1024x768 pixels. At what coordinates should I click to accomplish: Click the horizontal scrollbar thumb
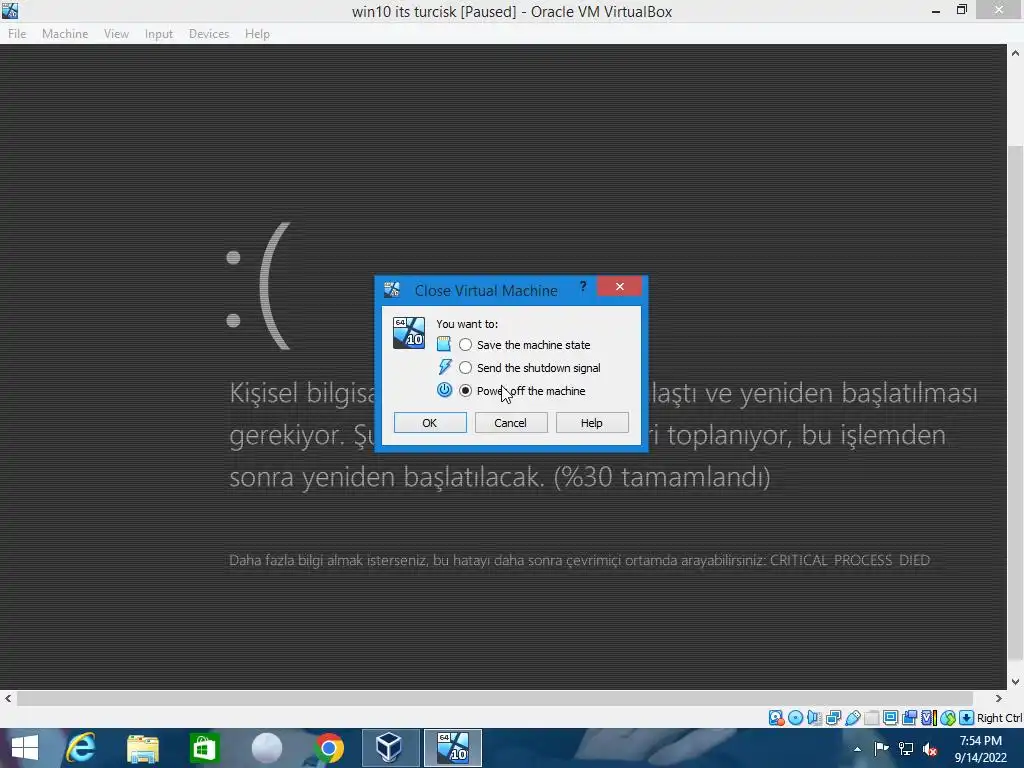click(x=494, y=698)
